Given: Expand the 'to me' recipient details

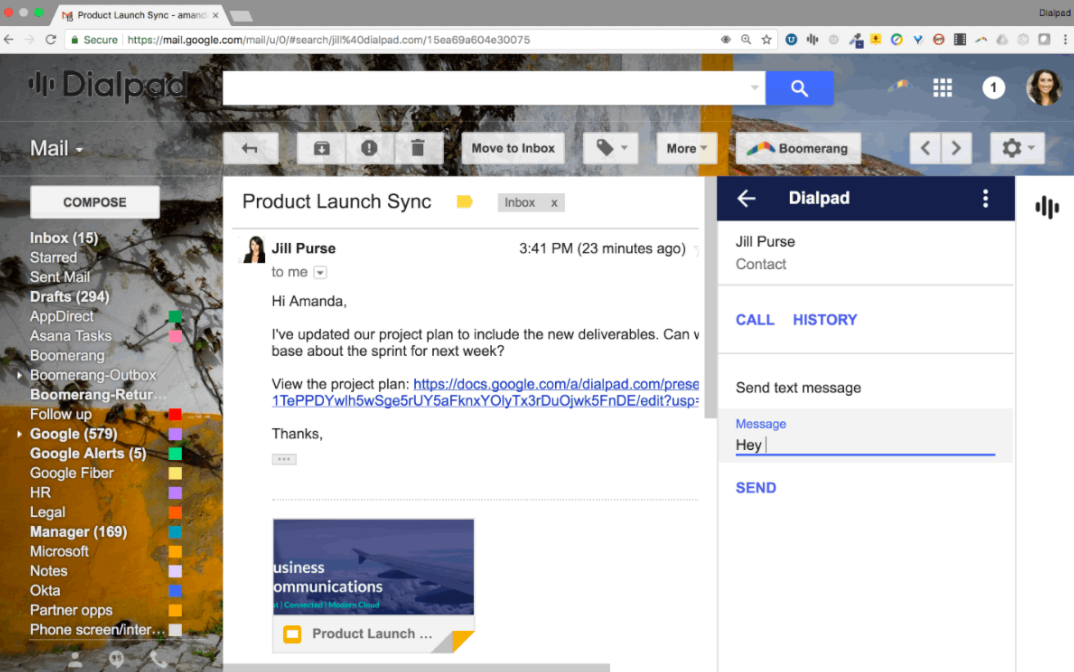Looking at the screenshot, I should [319, 271].
